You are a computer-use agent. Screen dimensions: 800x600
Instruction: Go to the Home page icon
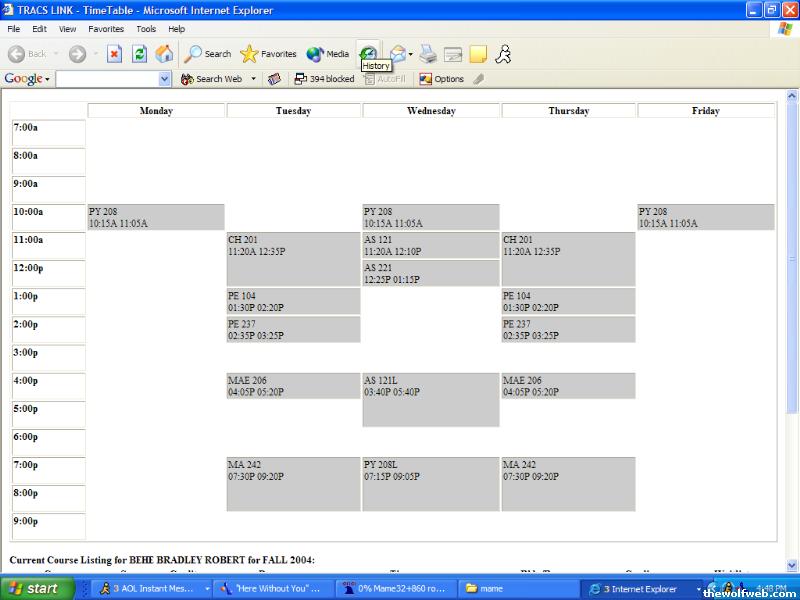tap(164, 54)
